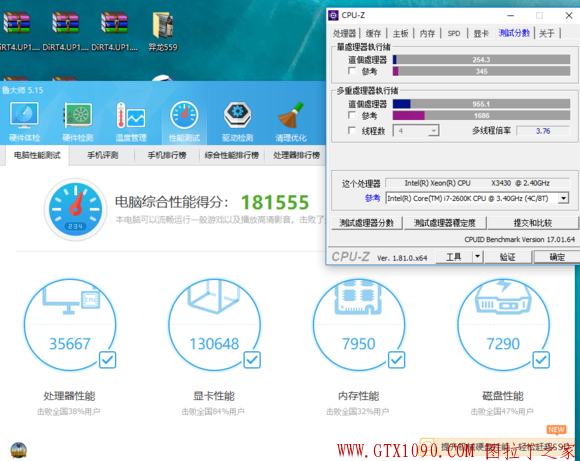Switch to CPU-Z 缓存 cache tab
The image size is (580, 461).
(373, 33)
